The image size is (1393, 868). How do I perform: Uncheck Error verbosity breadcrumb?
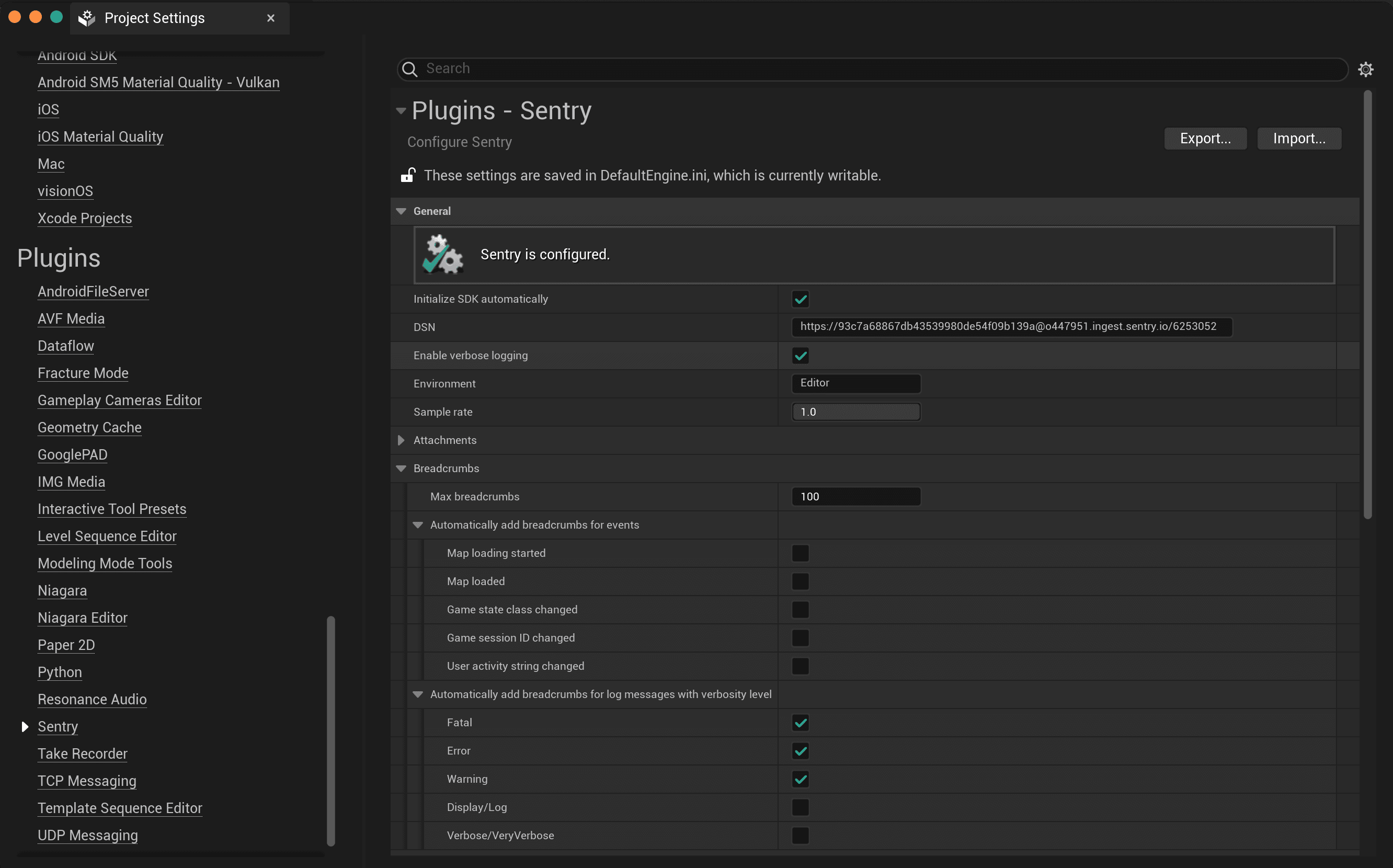tap(800, 751)
